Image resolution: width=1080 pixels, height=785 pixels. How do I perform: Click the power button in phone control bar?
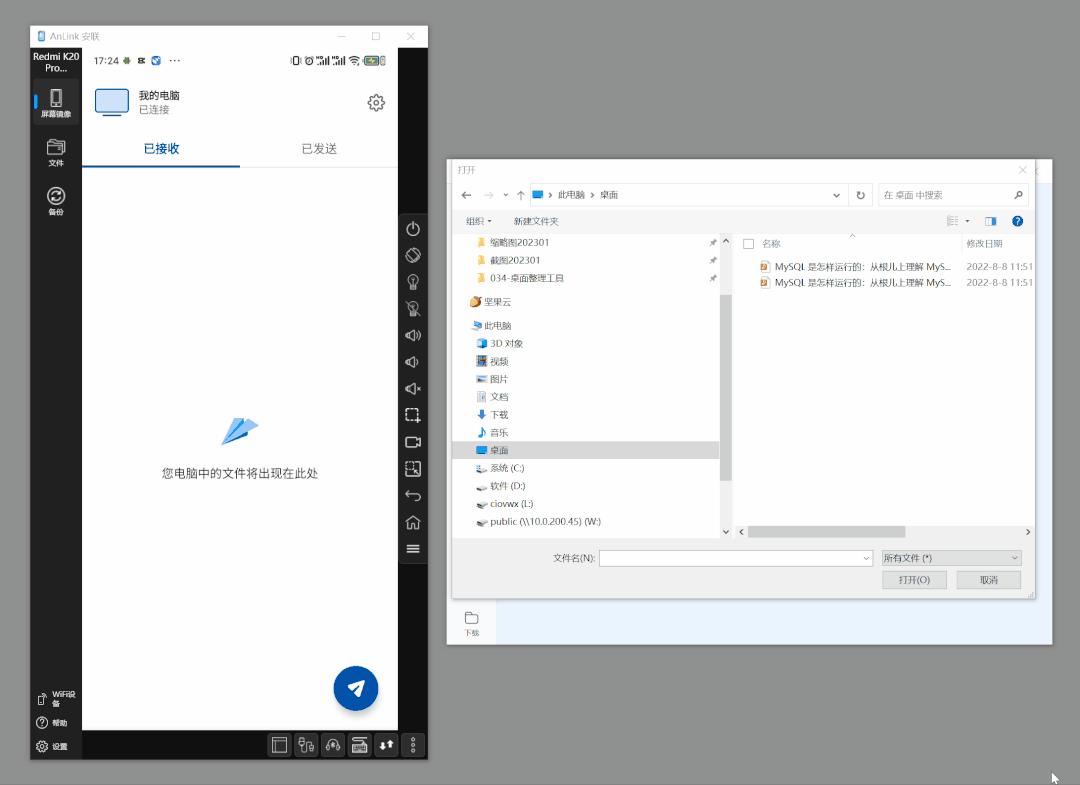tap(413, 228)
